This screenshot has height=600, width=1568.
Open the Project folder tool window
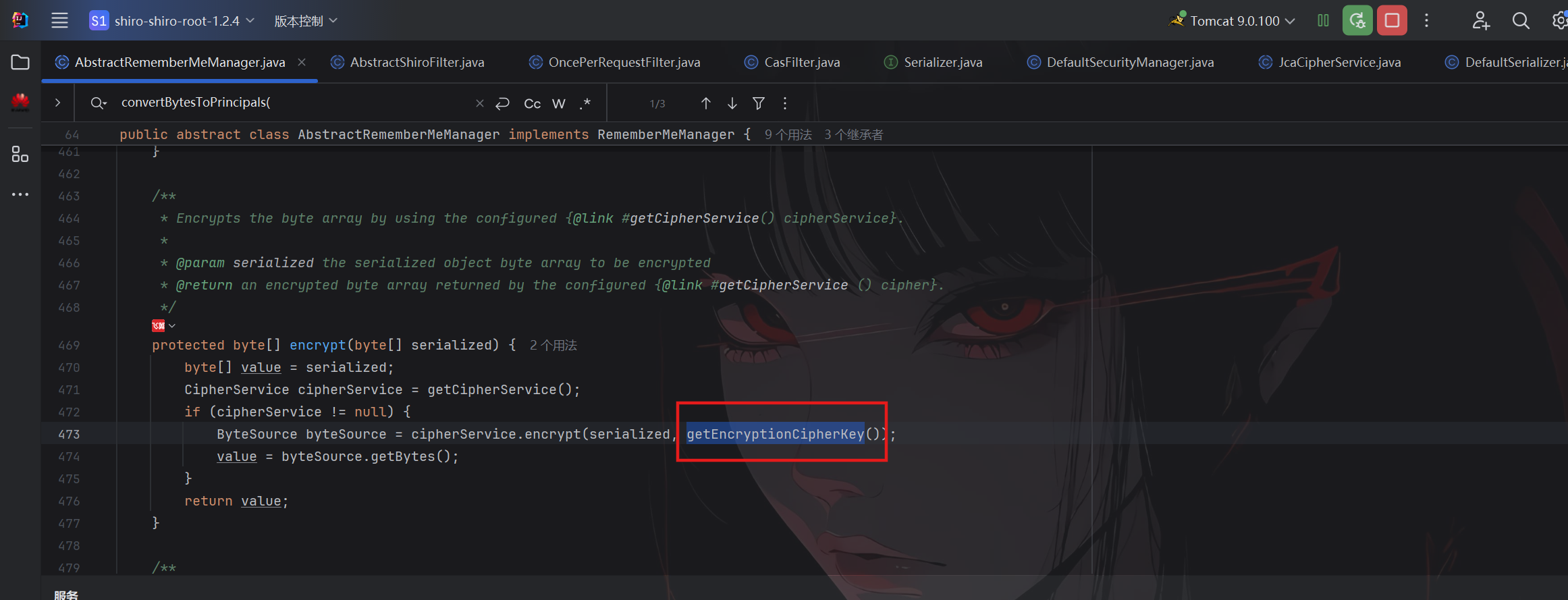tap(20, 62)
